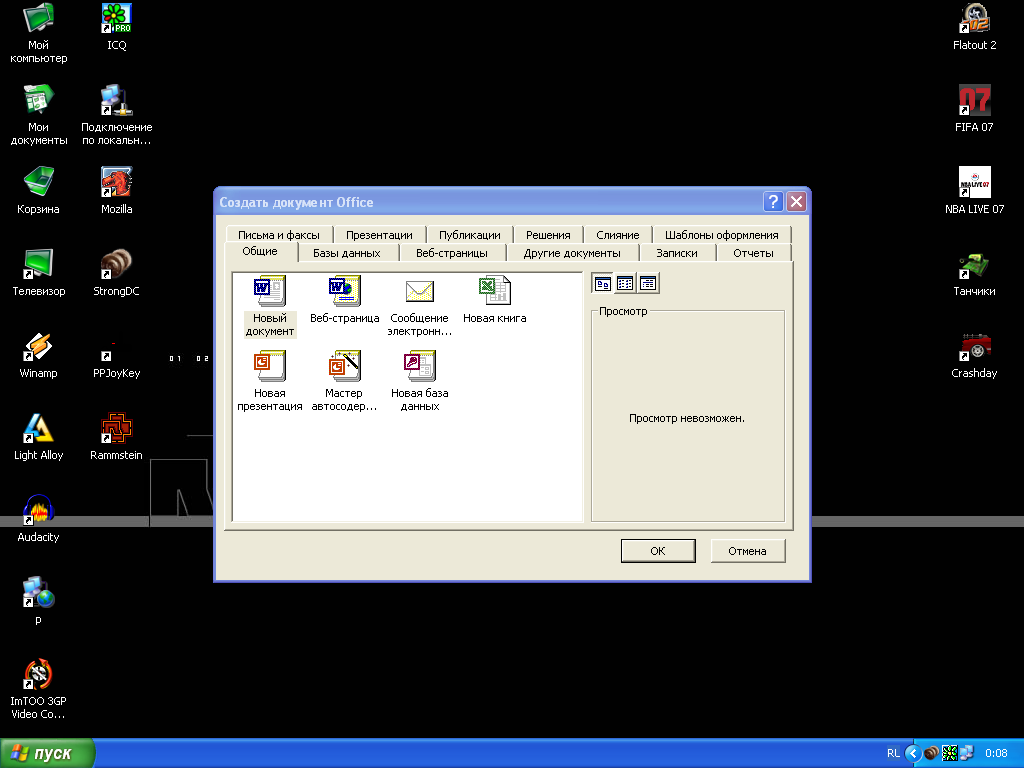Switch to large icons view mode
Image resolution: width=1024 pixels, height=768 pixels.
603,283
